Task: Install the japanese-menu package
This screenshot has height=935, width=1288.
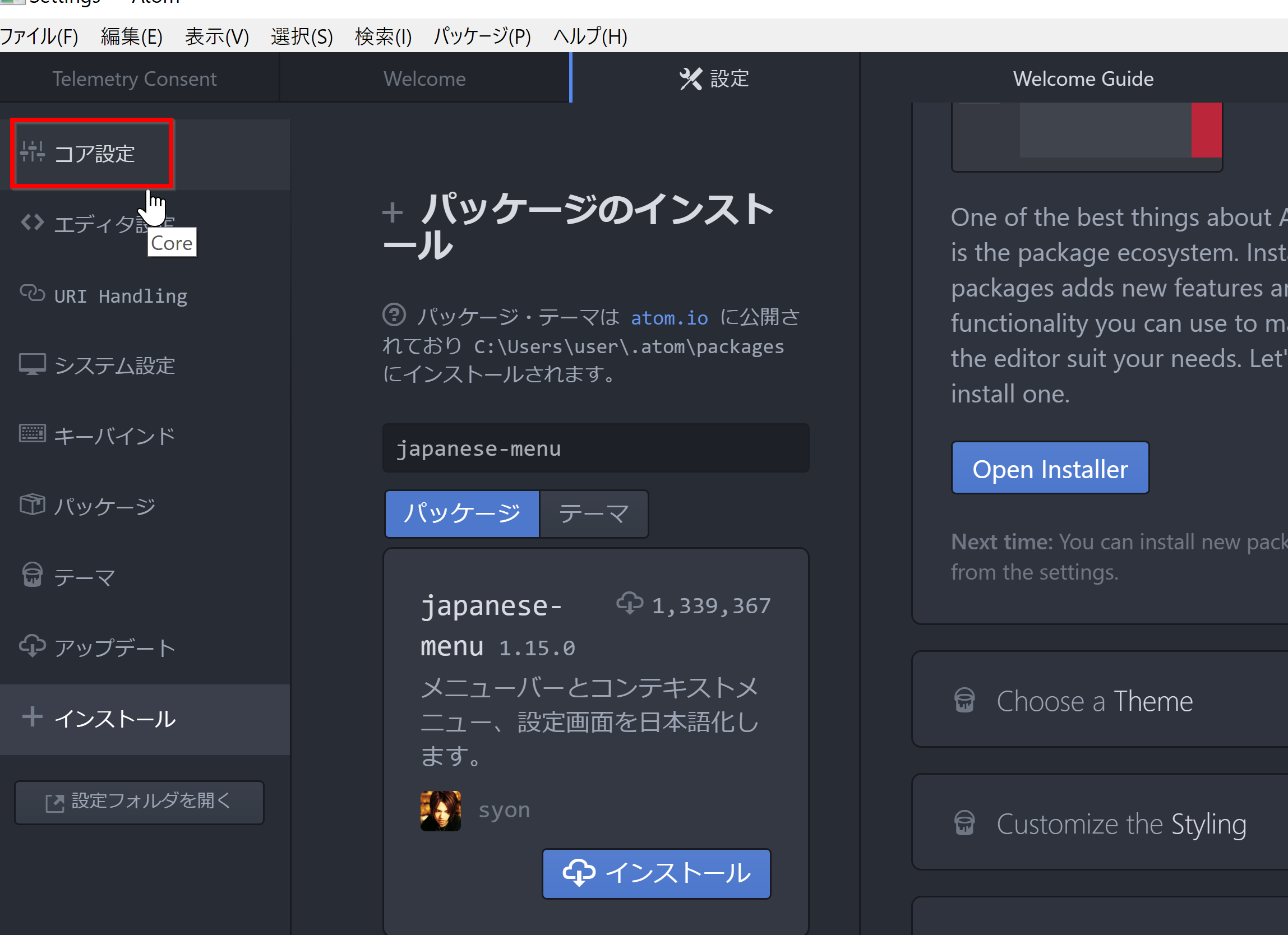Action: (x=657, y=874)
